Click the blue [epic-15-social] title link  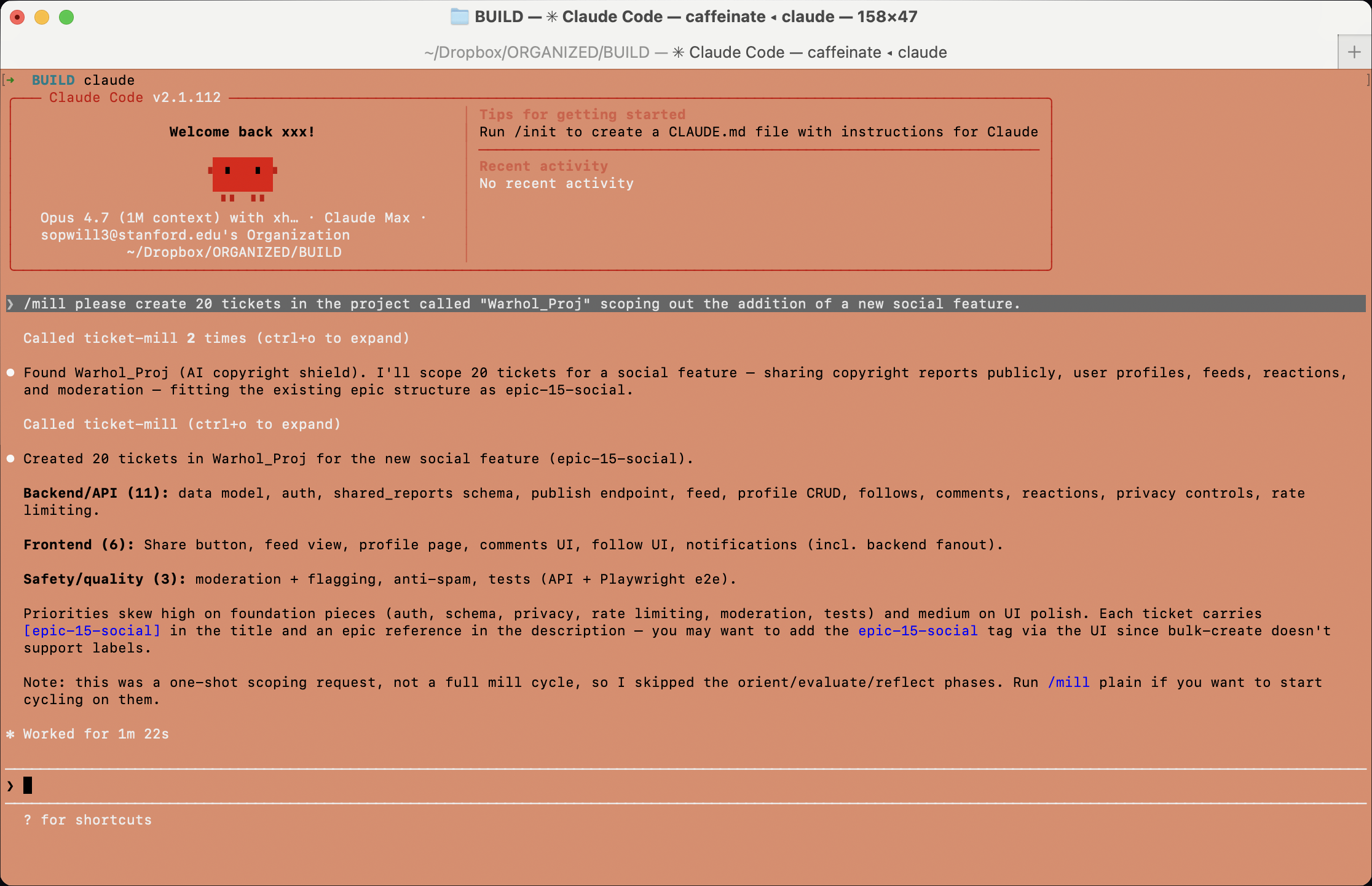[92, 631]
